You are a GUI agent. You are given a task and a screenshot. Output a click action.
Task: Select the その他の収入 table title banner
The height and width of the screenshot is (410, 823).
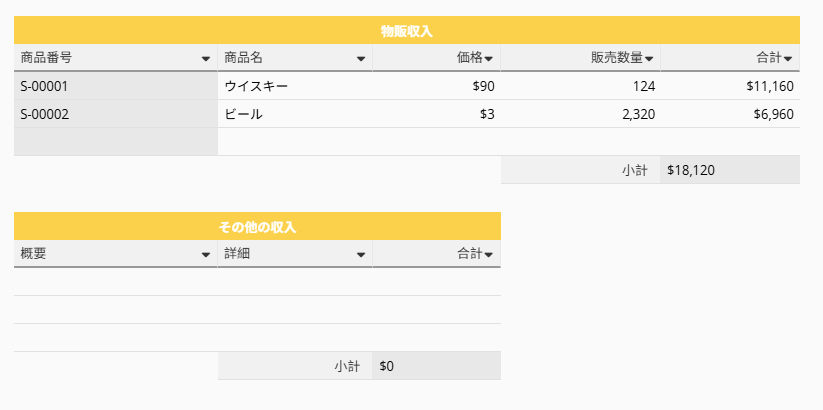click(257, 226)
